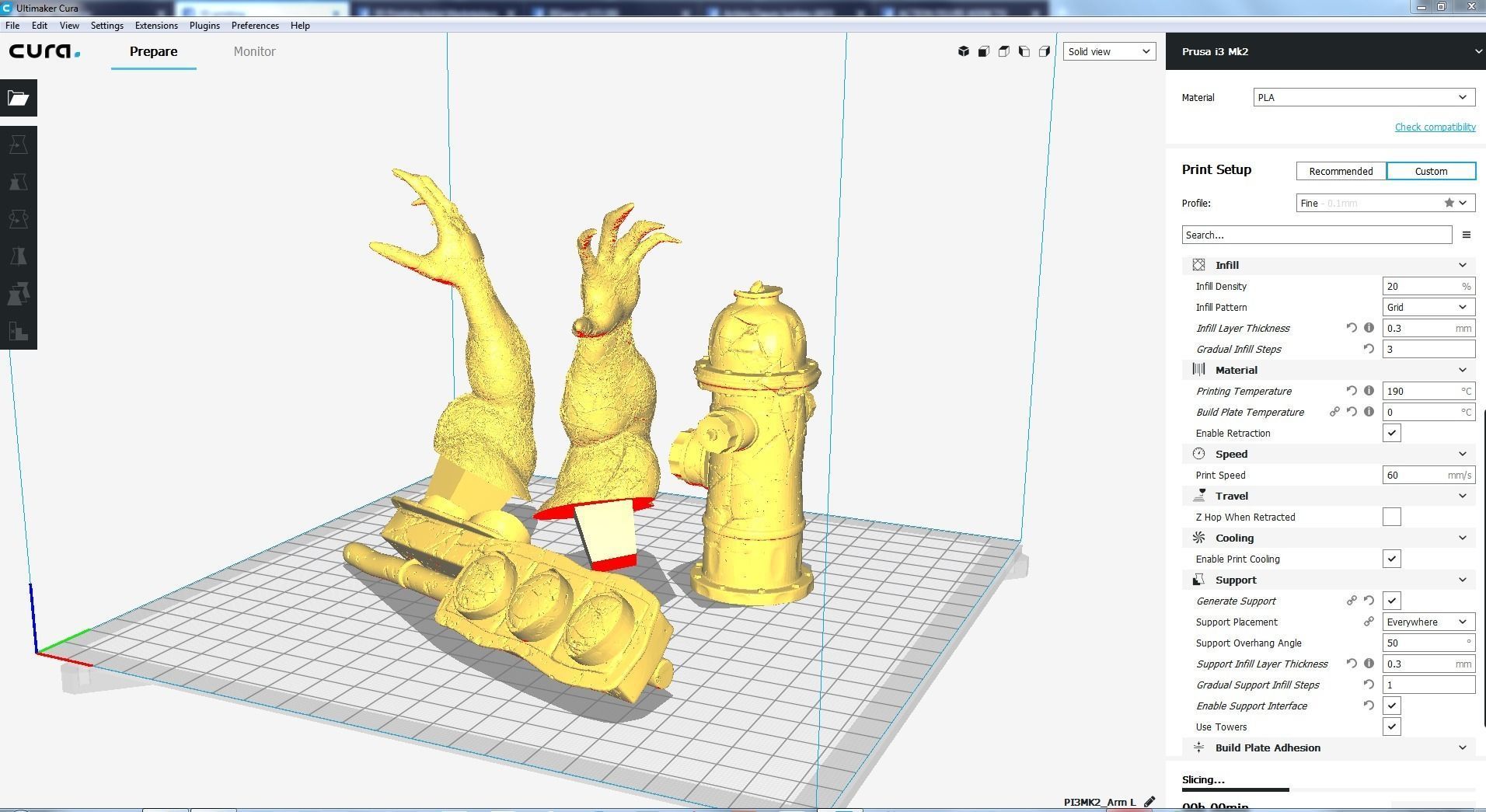Enable Z Hop When Retracted
Screen dimensions: 1486x812
tap(1391, 517)
